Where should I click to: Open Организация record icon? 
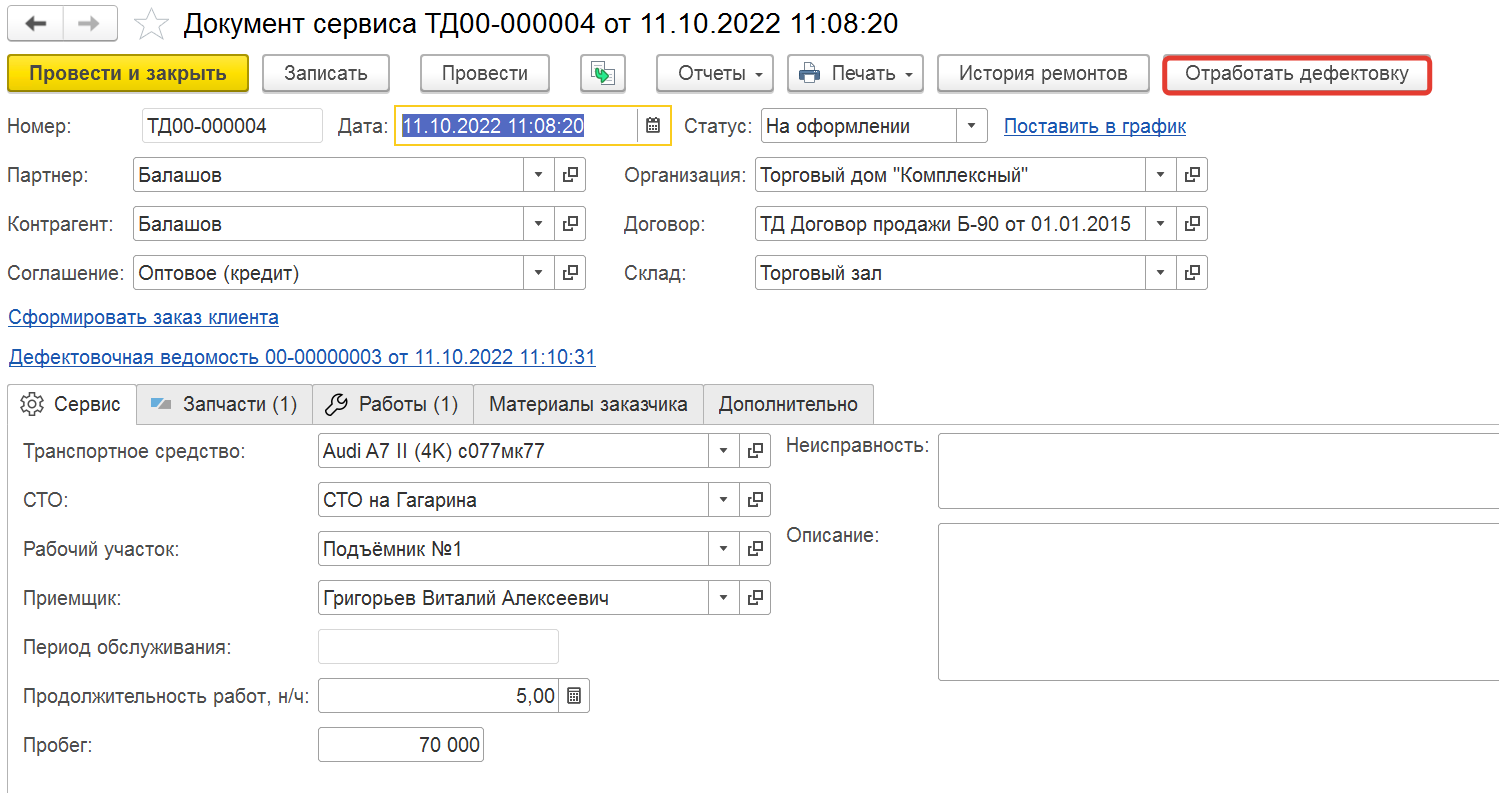click(x=1192, y=175)
